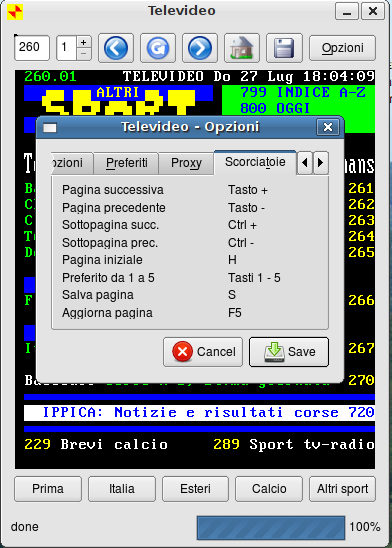Cancel the Opzioni dialog
Viewport: 392px width, 548px height.
coord(203,352)
